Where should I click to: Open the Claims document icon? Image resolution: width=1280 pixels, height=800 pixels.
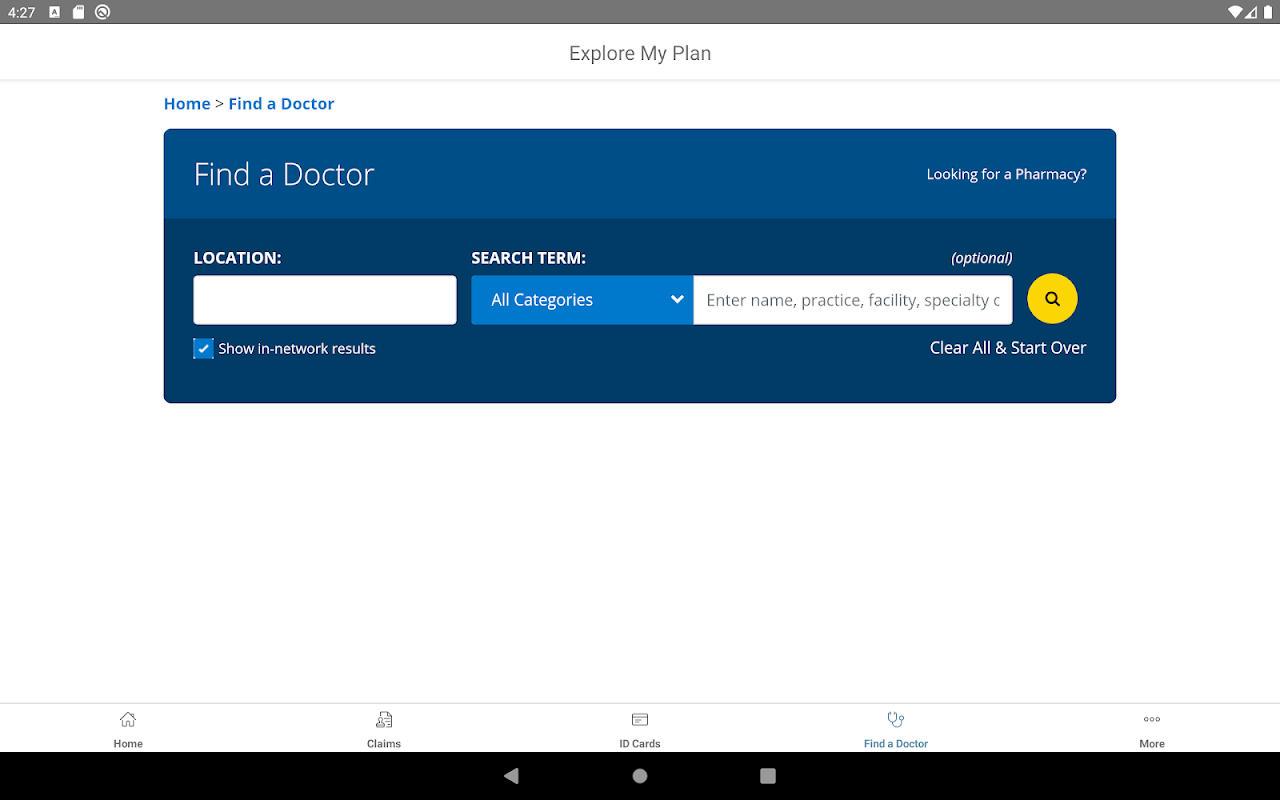(x=384, y=719)
